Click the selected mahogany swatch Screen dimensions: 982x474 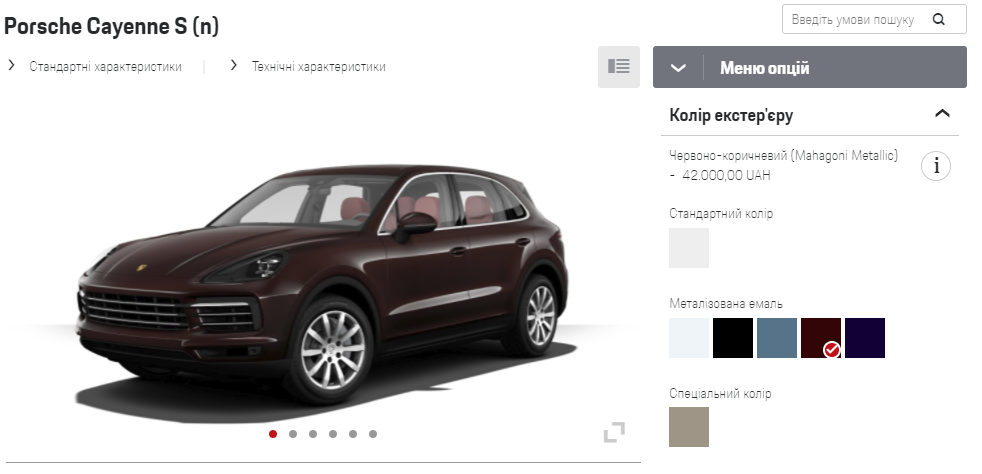(x=821, y=338)
